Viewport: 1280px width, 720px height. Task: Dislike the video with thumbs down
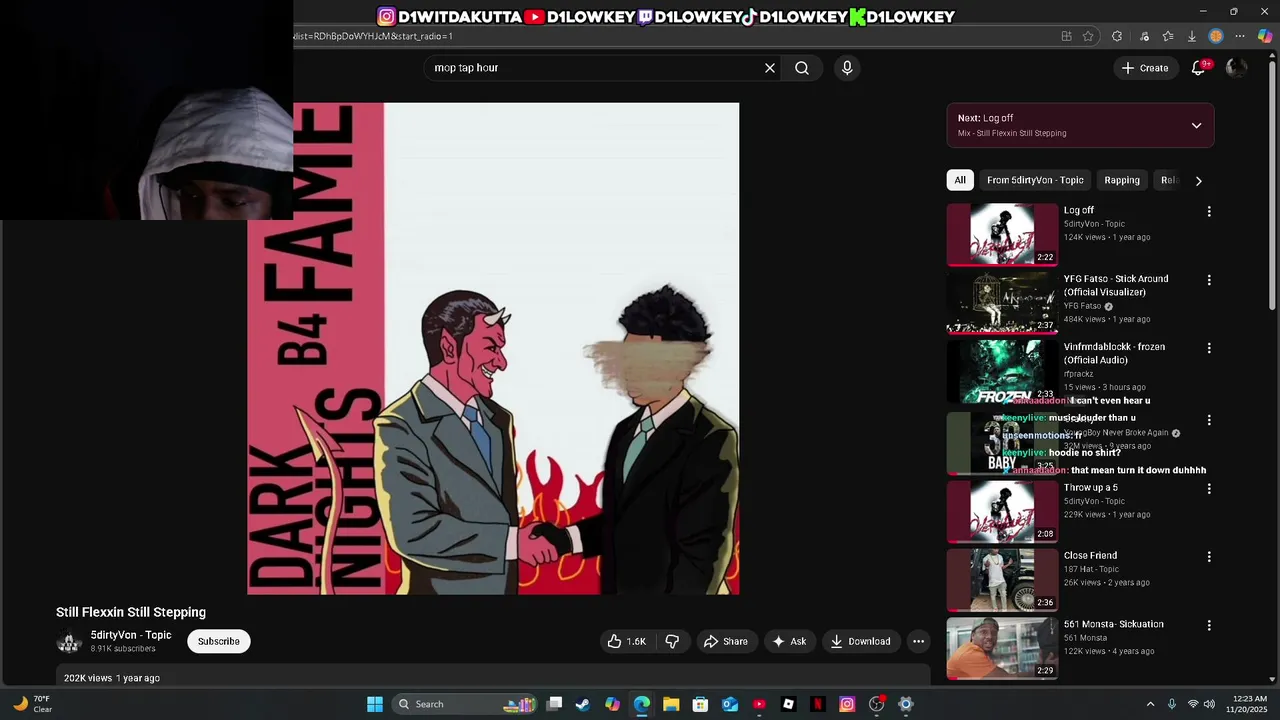click(x=672, y=642)
